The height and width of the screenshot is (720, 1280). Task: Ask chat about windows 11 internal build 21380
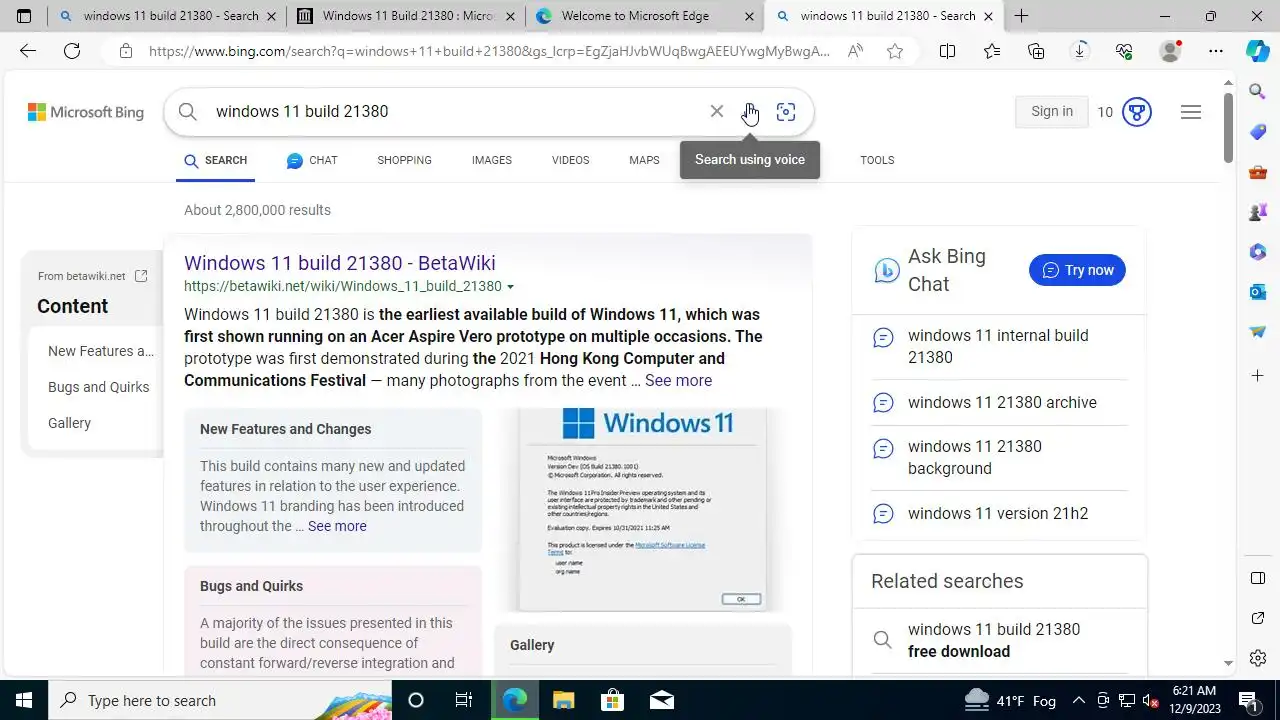(x=999, y=346)
